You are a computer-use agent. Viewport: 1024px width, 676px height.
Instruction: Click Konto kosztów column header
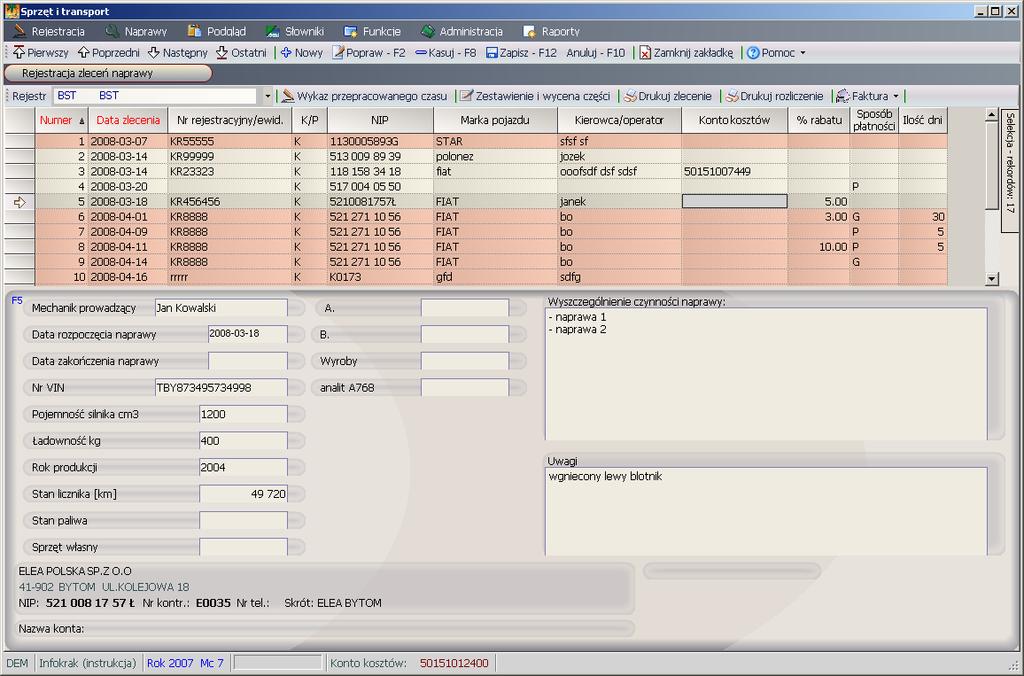[734, 120]
